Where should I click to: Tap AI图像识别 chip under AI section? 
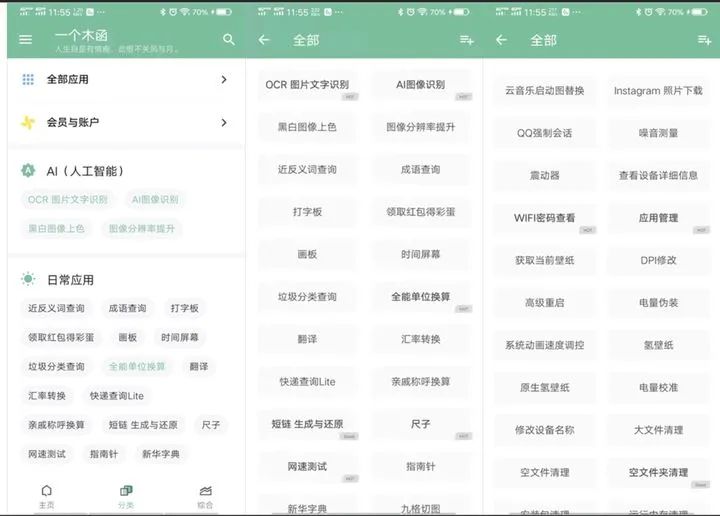pyautogui.click(x=155, y=200)
